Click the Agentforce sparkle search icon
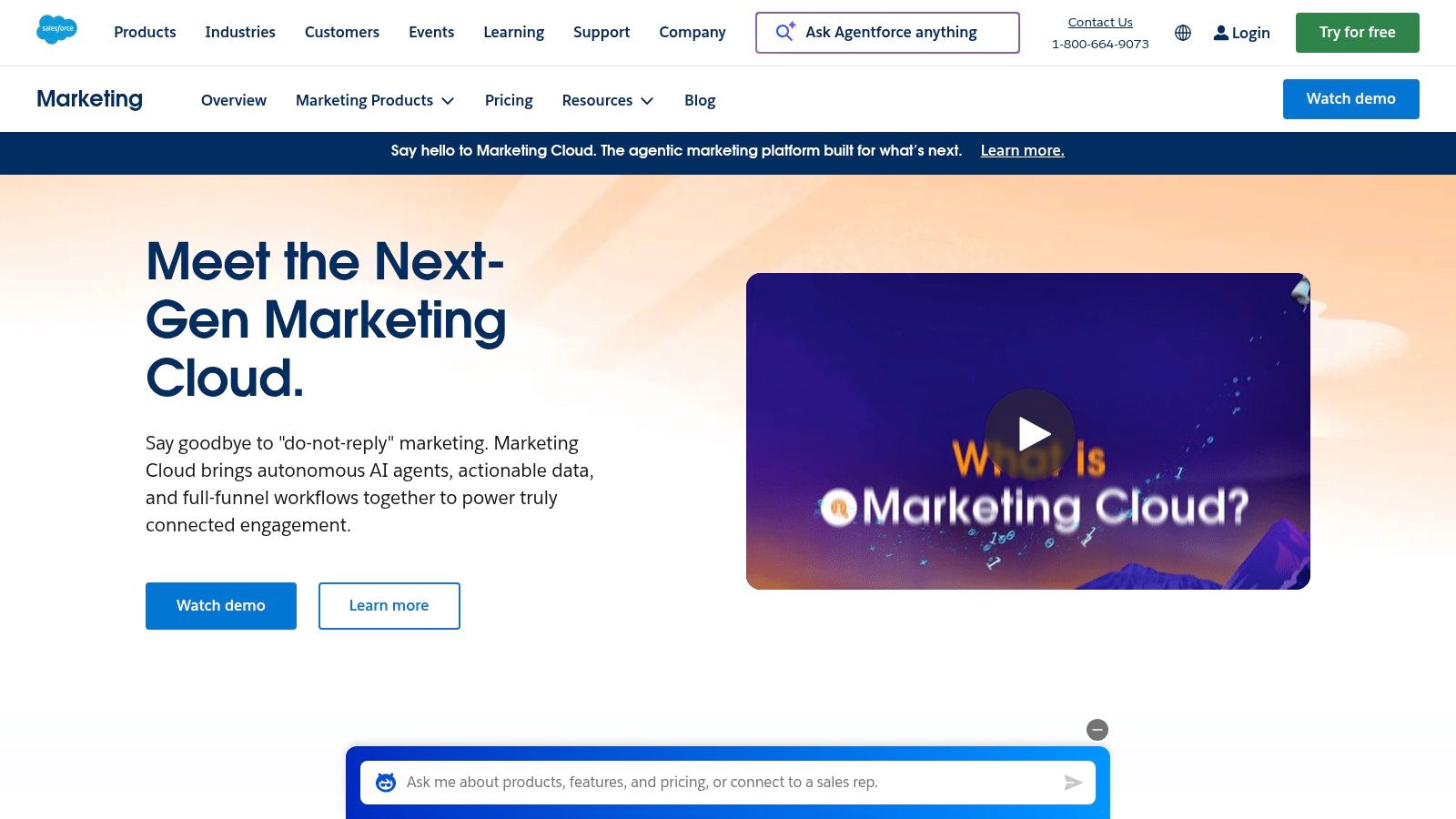1456x819 pixels. tap(784, 32)
